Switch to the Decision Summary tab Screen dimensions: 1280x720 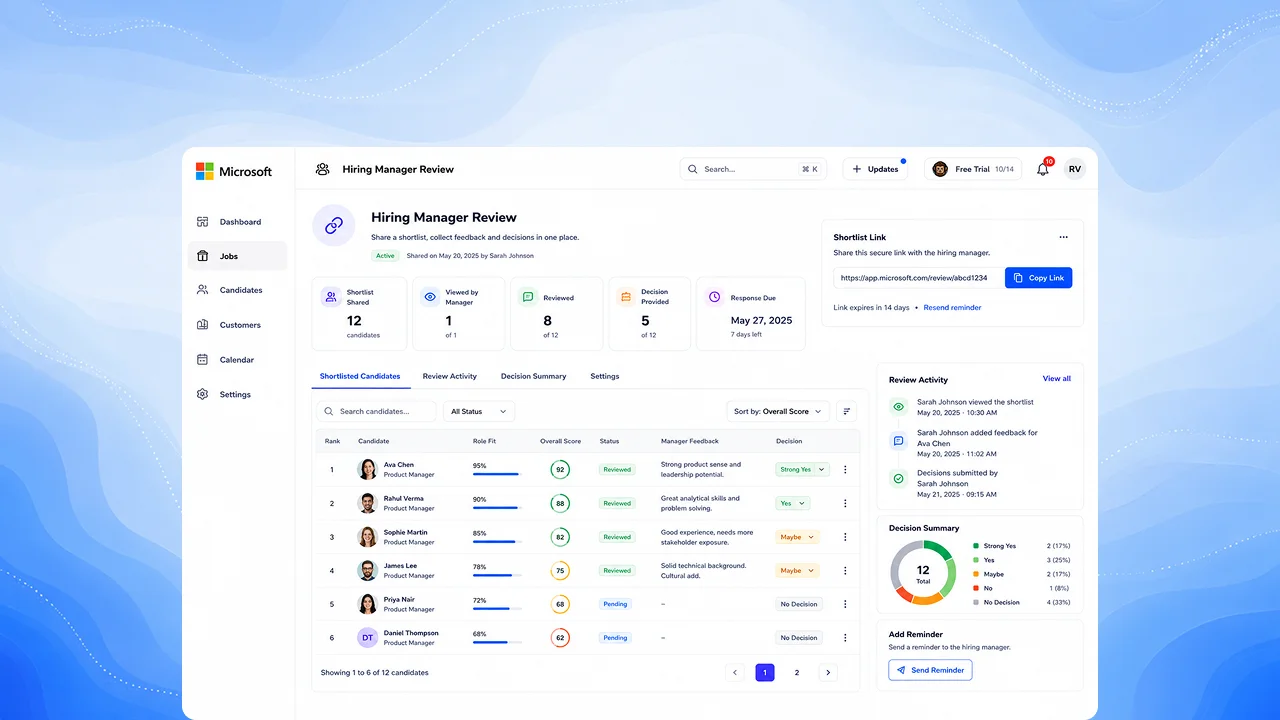(x=534, y=376)
